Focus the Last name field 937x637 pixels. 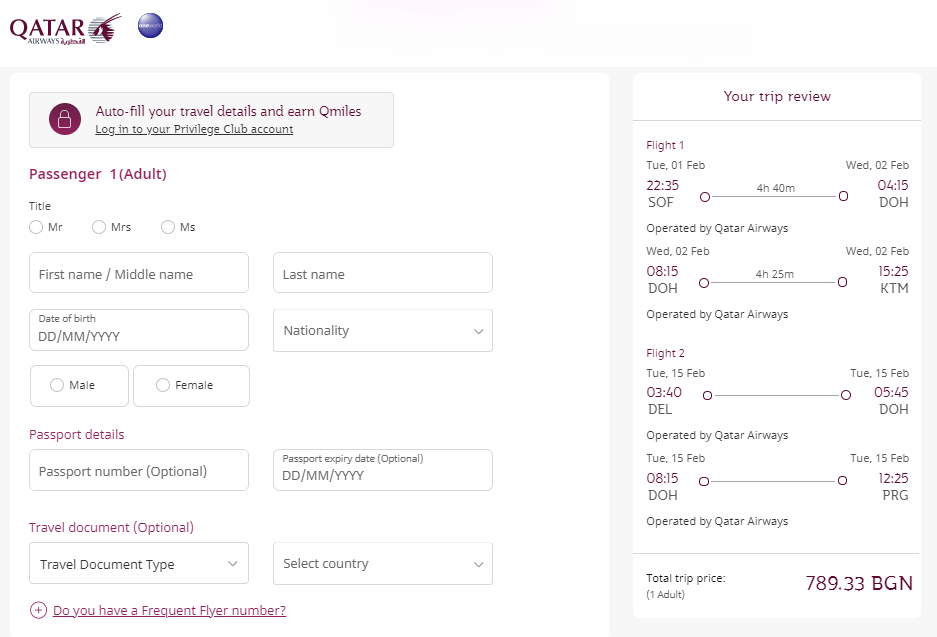coord(382,273)
